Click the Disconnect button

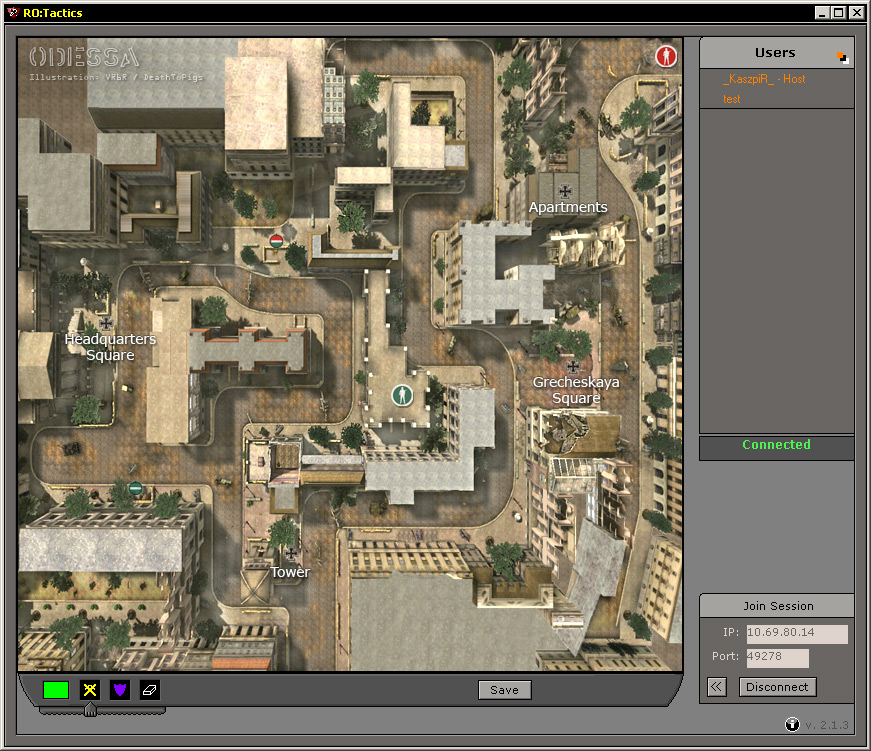[x=777, y=687]
